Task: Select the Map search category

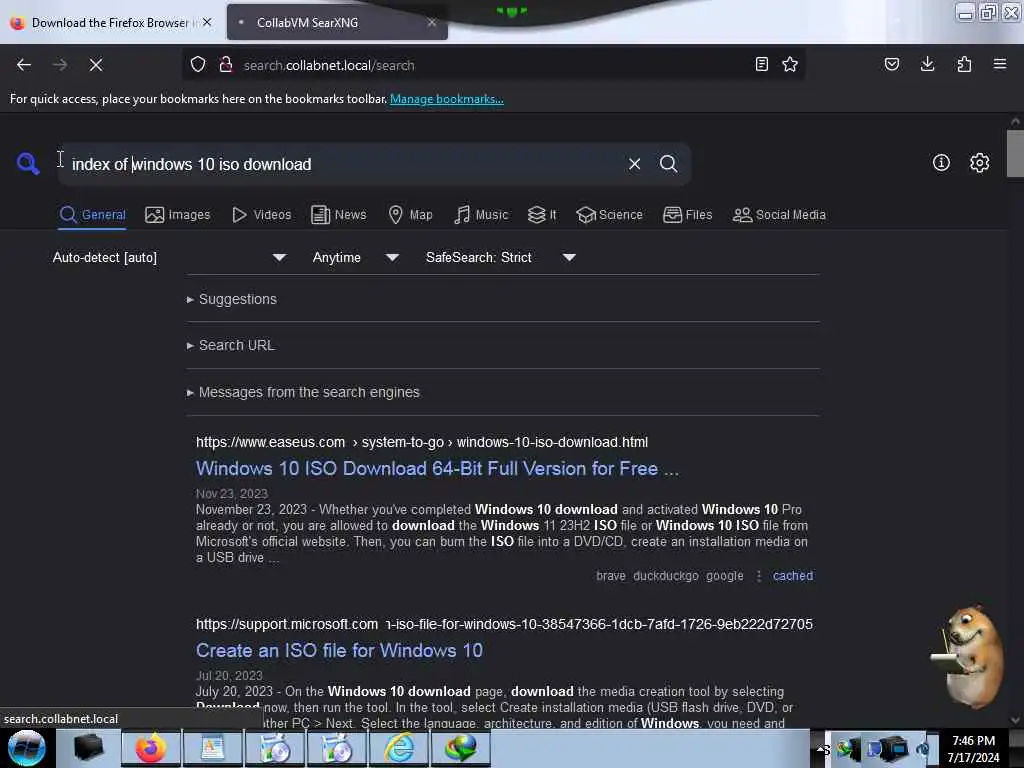Action: coord(410,215)
